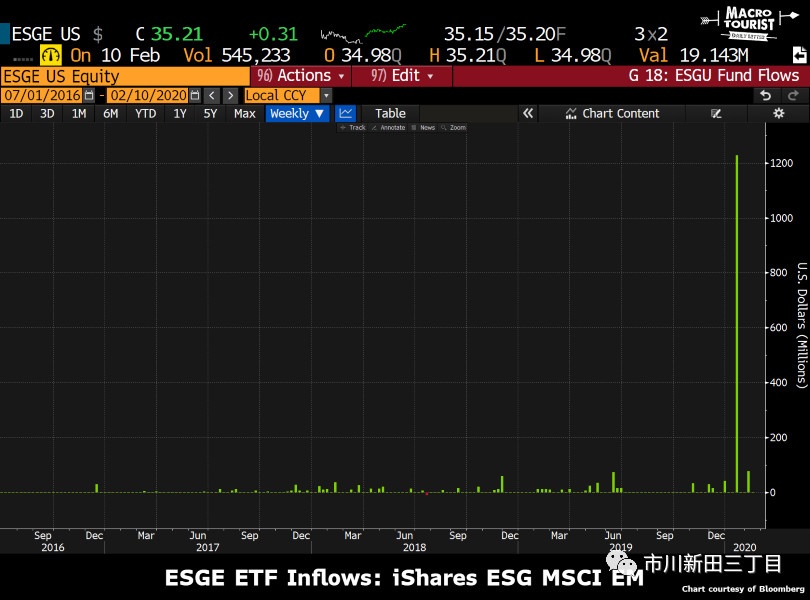Open the Weekly periodicity dropdown

(x=297, y=113)
